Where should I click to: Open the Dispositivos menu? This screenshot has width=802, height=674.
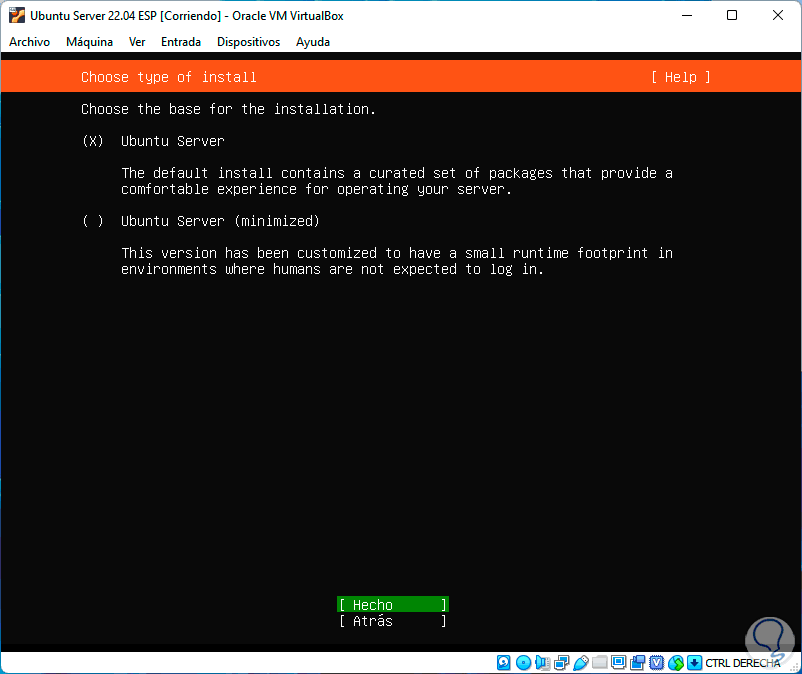tap(249, 42)
